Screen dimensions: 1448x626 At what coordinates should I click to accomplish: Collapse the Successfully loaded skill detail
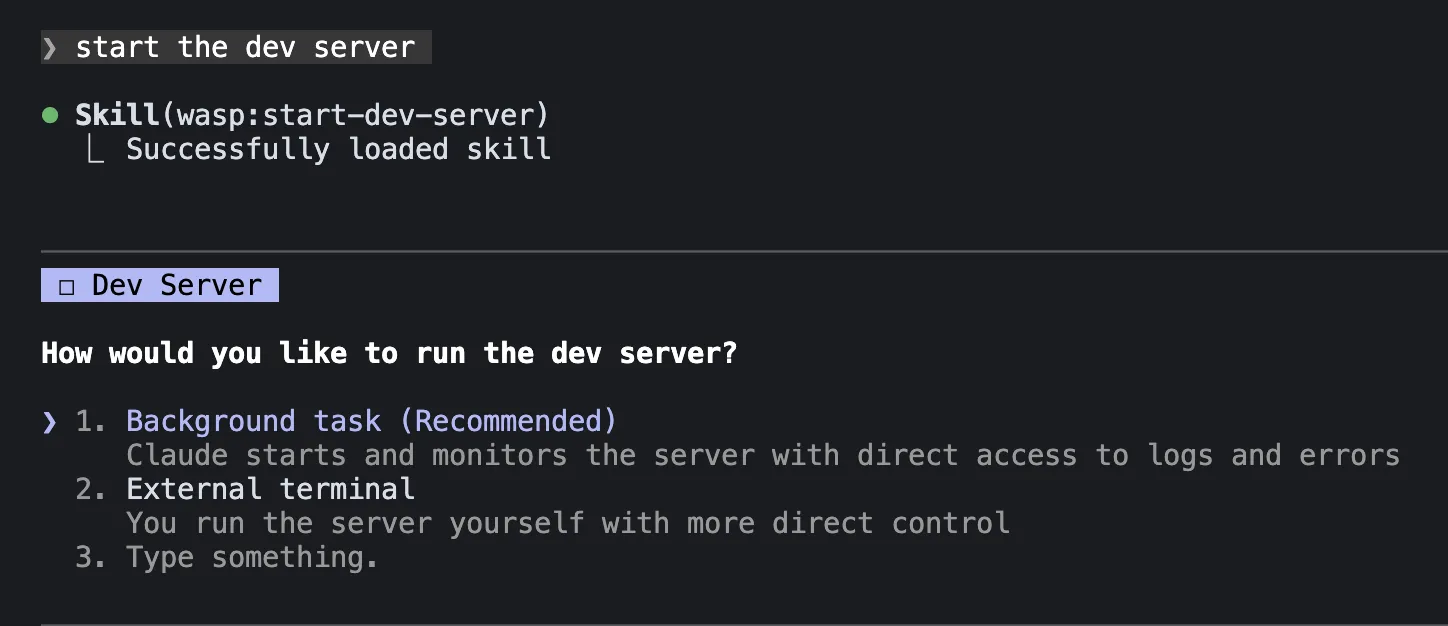tap(337, 148)
